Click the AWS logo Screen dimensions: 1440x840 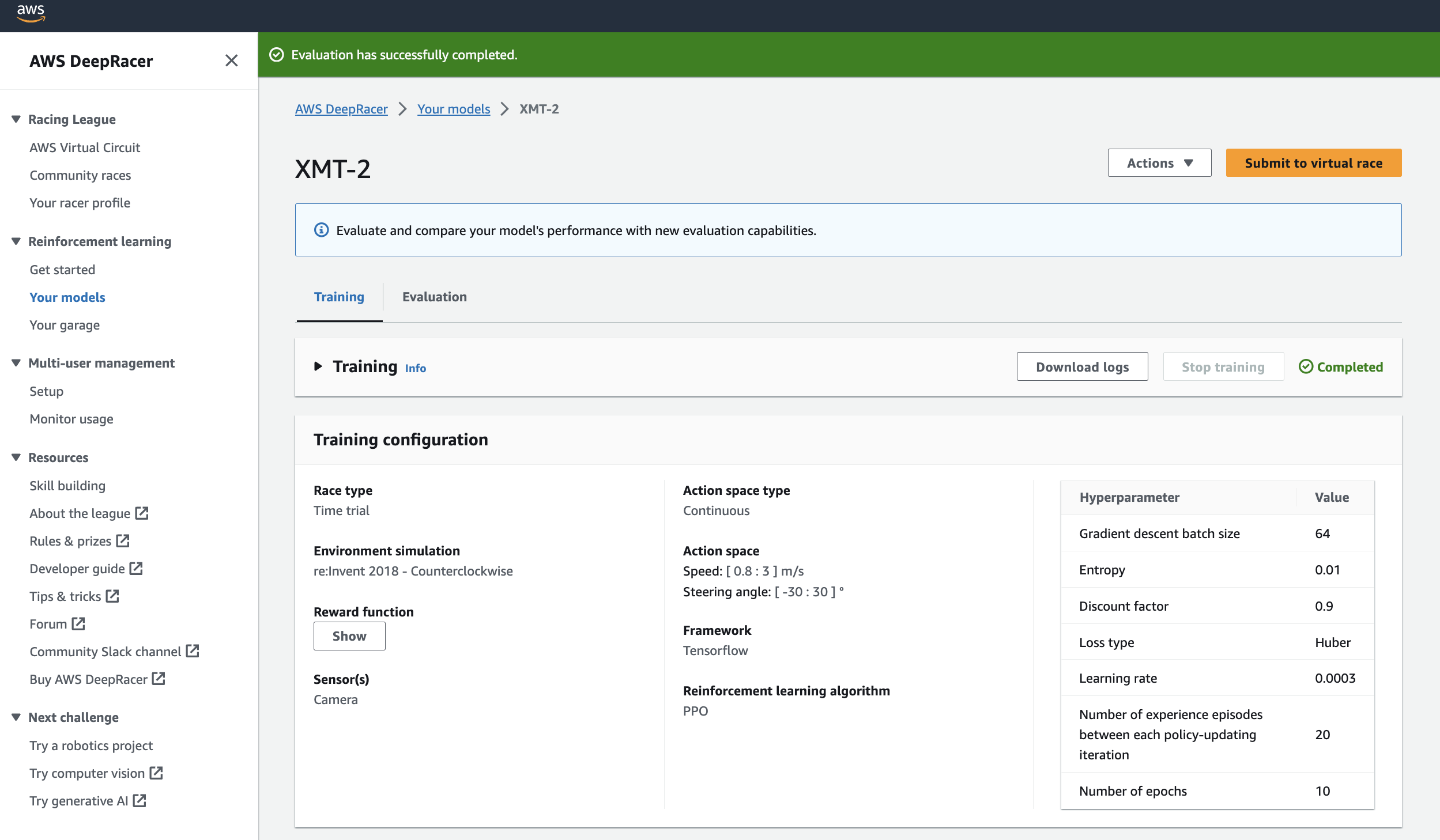tap(31, 13)
